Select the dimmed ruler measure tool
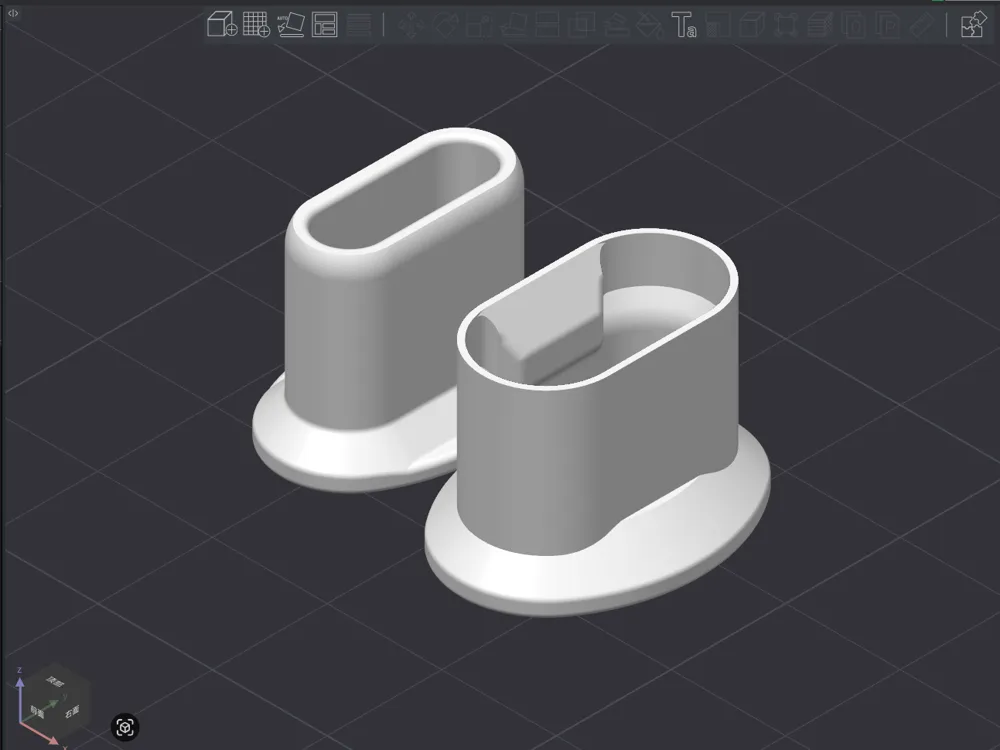This screenshot has height=750, width=1000. pos(922,24)
